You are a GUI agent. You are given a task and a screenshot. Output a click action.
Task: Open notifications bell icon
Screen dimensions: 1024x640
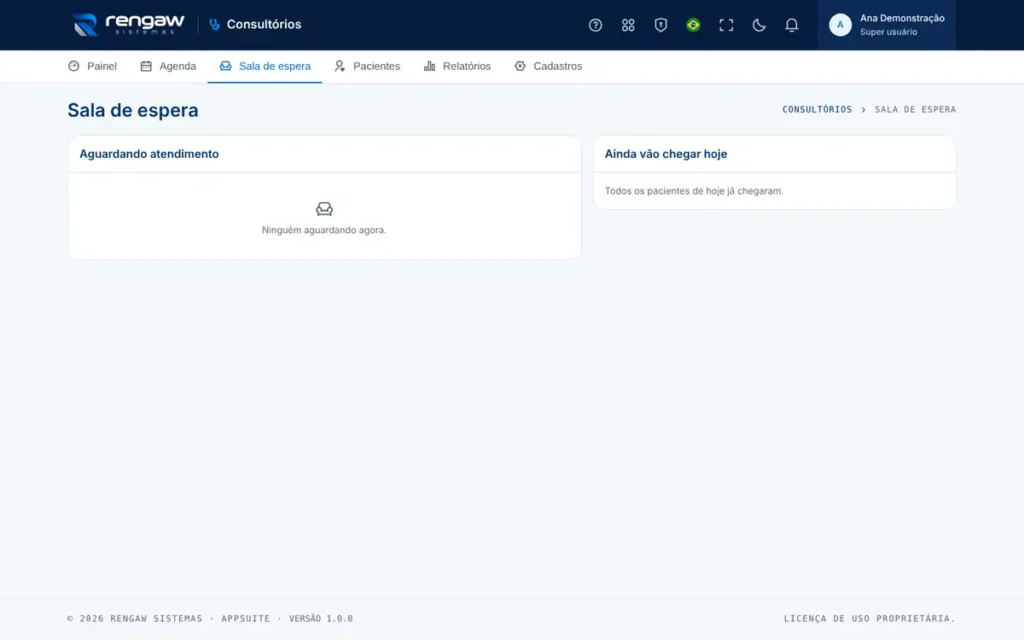(791, 25)
